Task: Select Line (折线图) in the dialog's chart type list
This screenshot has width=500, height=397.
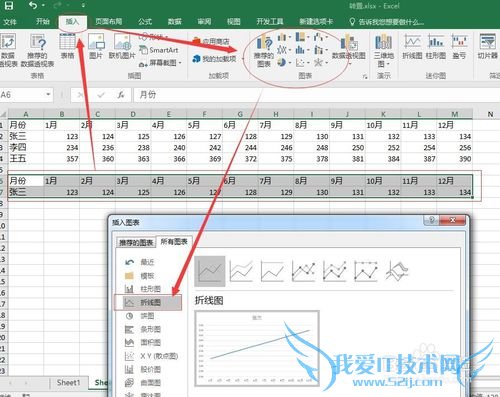Action: pyautogui.click(x=148, y=302)
